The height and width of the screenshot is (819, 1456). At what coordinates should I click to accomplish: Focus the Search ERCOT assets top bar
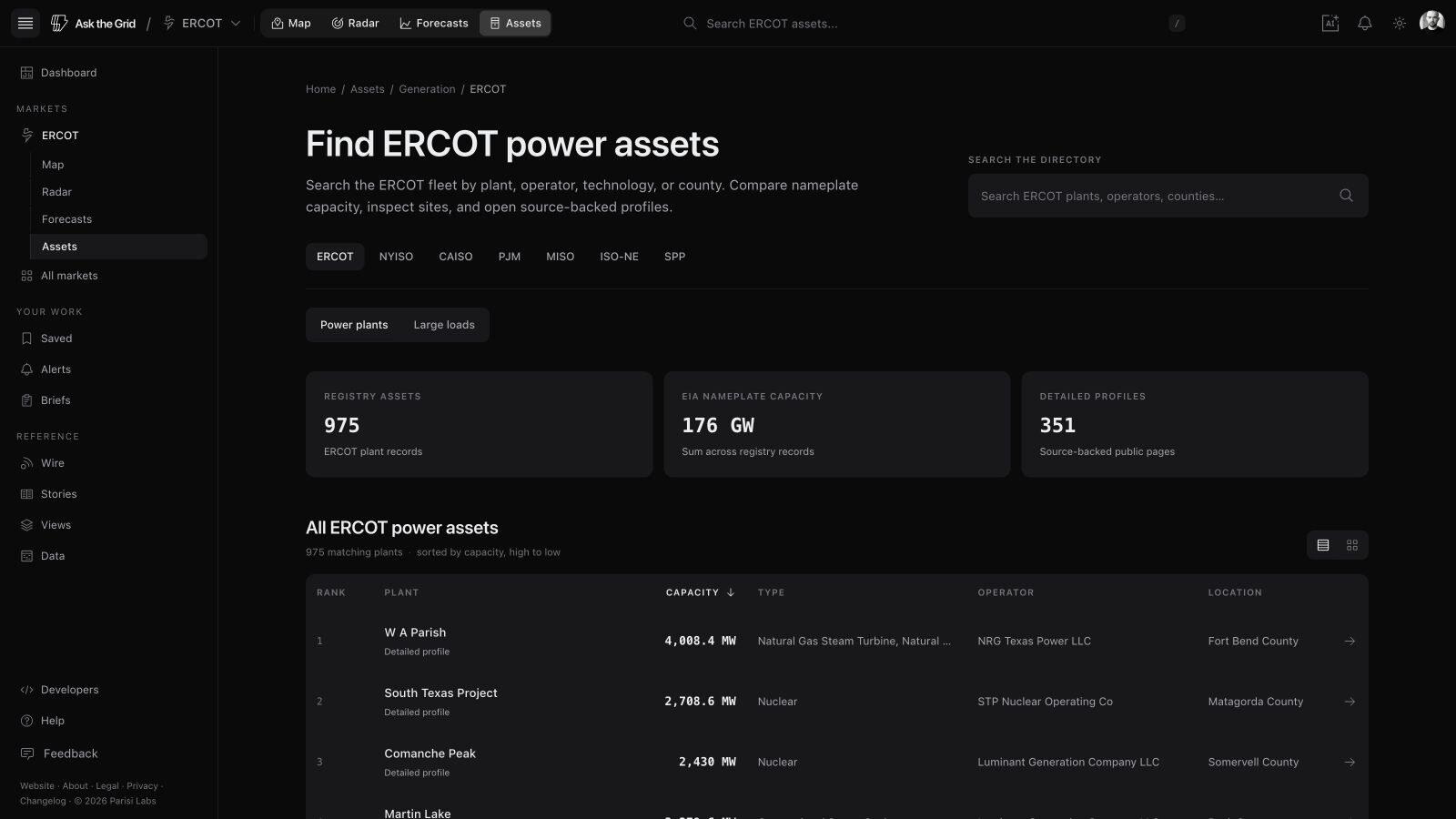(x=933, y=24)
